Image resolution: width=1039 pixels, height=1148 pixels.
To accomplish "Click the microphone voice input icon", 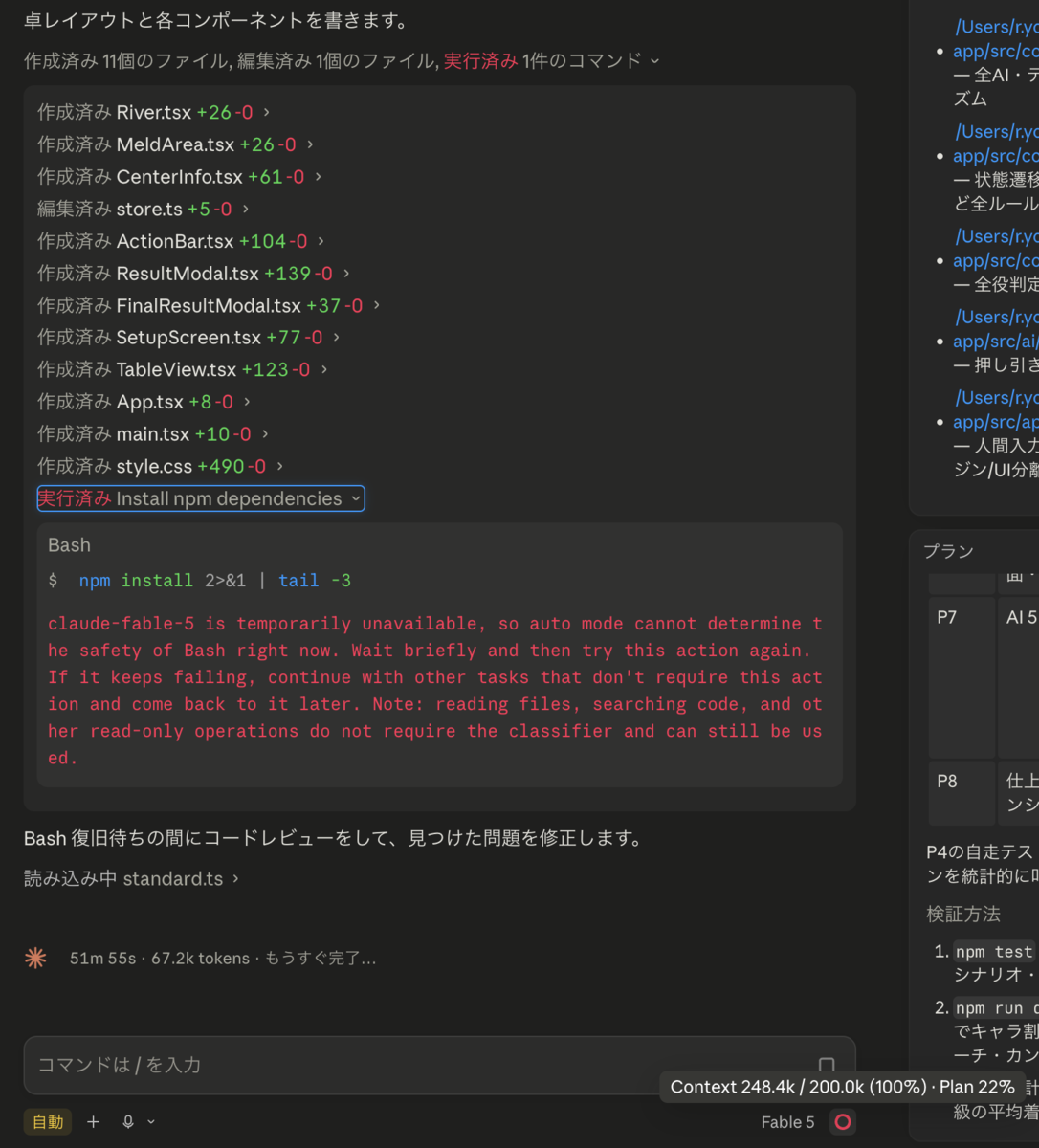I will [x=128, y=1121].
